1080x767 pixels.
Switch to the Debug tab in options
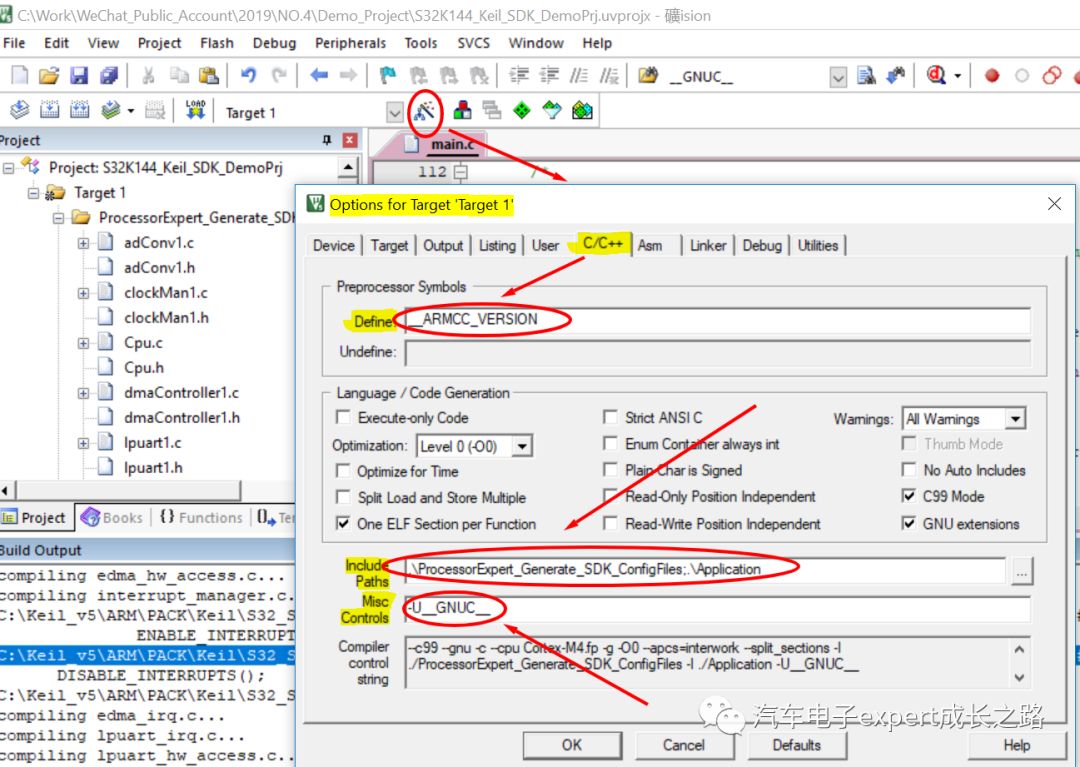coord(762,245)
